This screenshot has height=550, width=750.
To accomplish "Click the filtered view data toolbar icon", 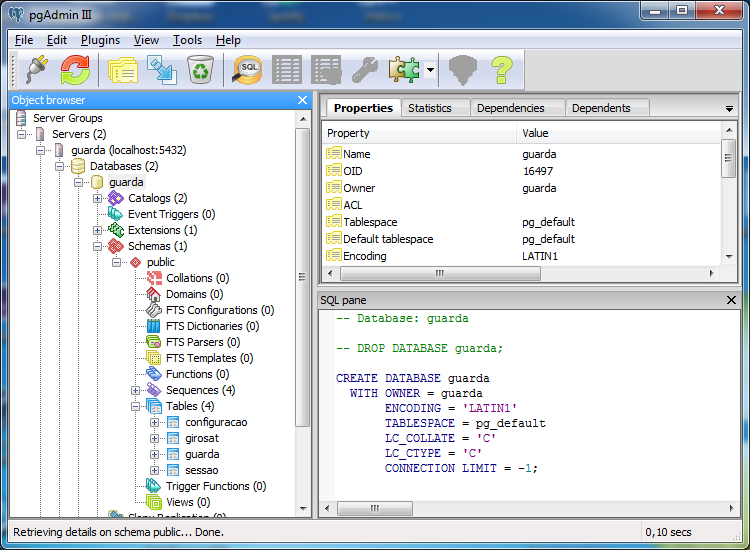I will [326, 70].
